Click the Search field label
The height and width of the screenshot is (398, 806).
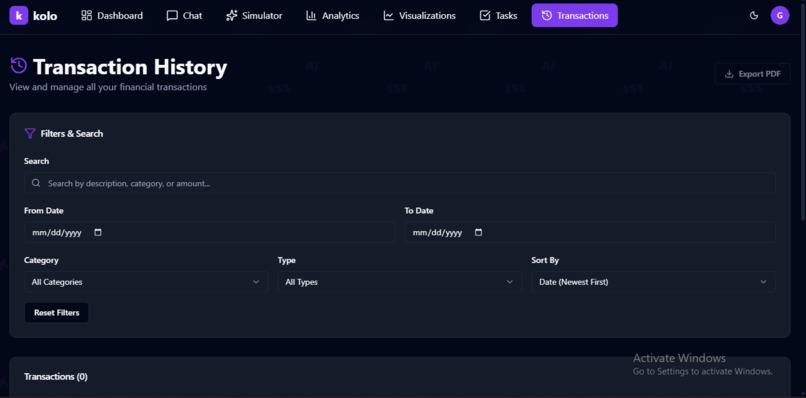coord(36,161)
